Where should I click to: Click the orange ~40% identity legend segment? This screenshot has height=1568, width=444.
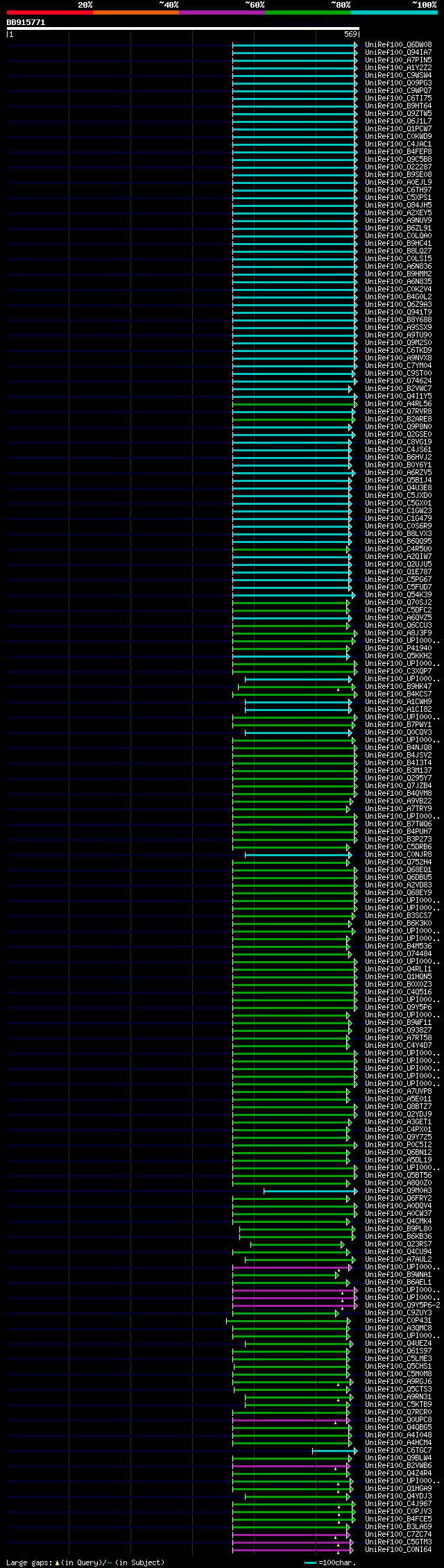pos(136,12)
